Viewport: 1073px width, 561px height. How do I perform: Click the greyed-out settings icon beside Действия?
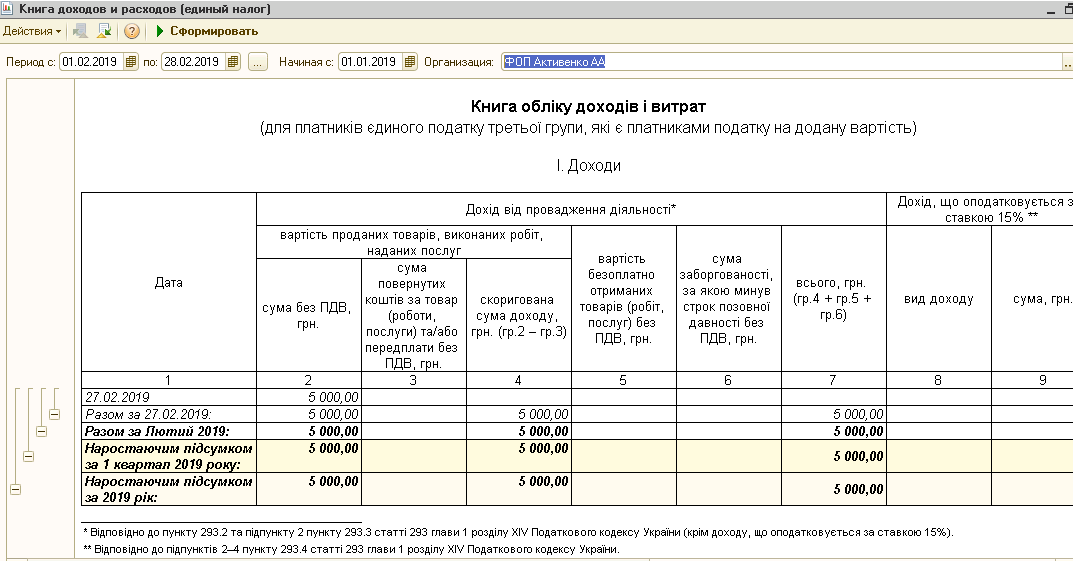coord(81,31)
